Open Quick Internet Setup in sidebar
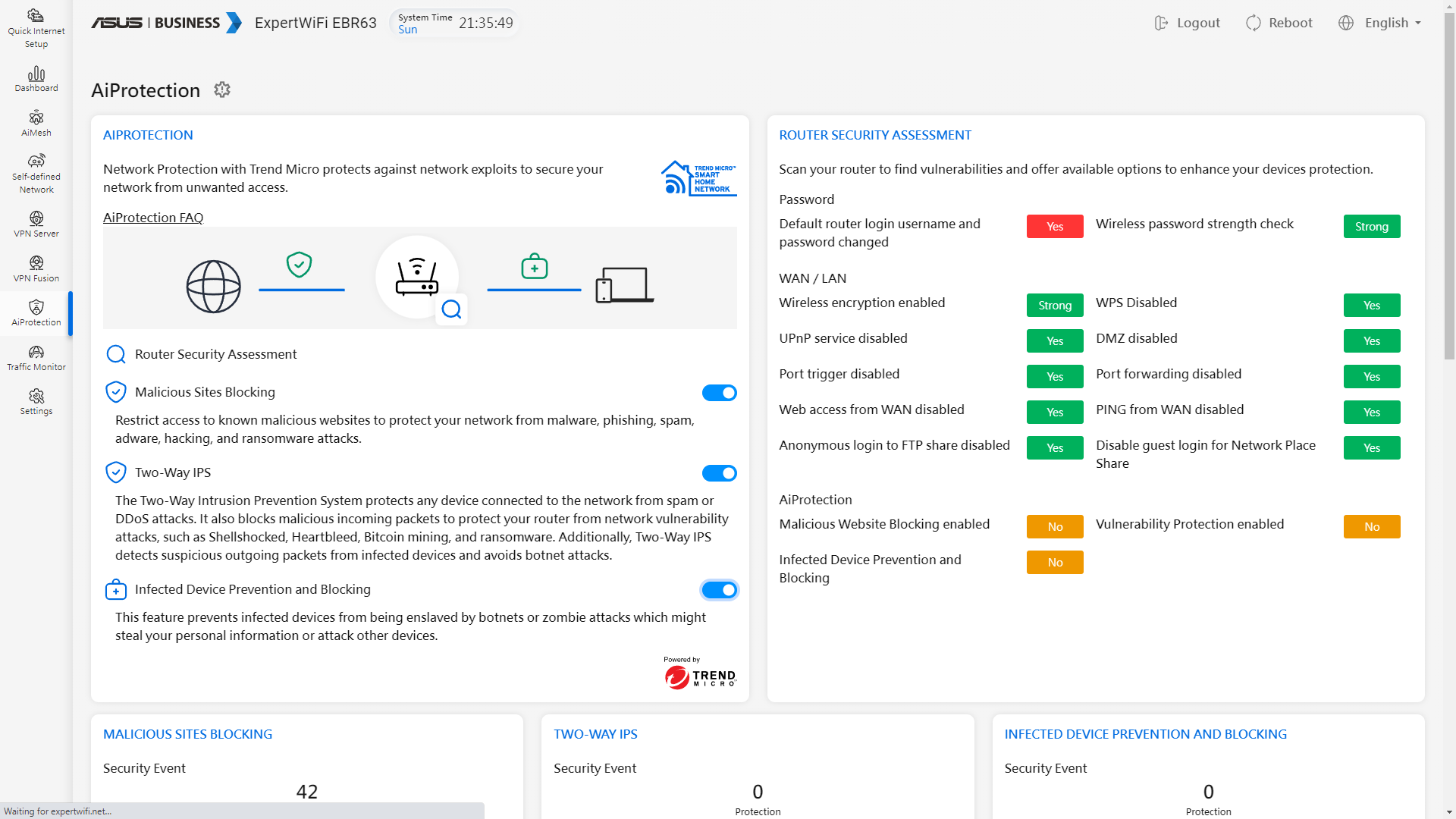1456x819 pixels. [x=36, y=28]
